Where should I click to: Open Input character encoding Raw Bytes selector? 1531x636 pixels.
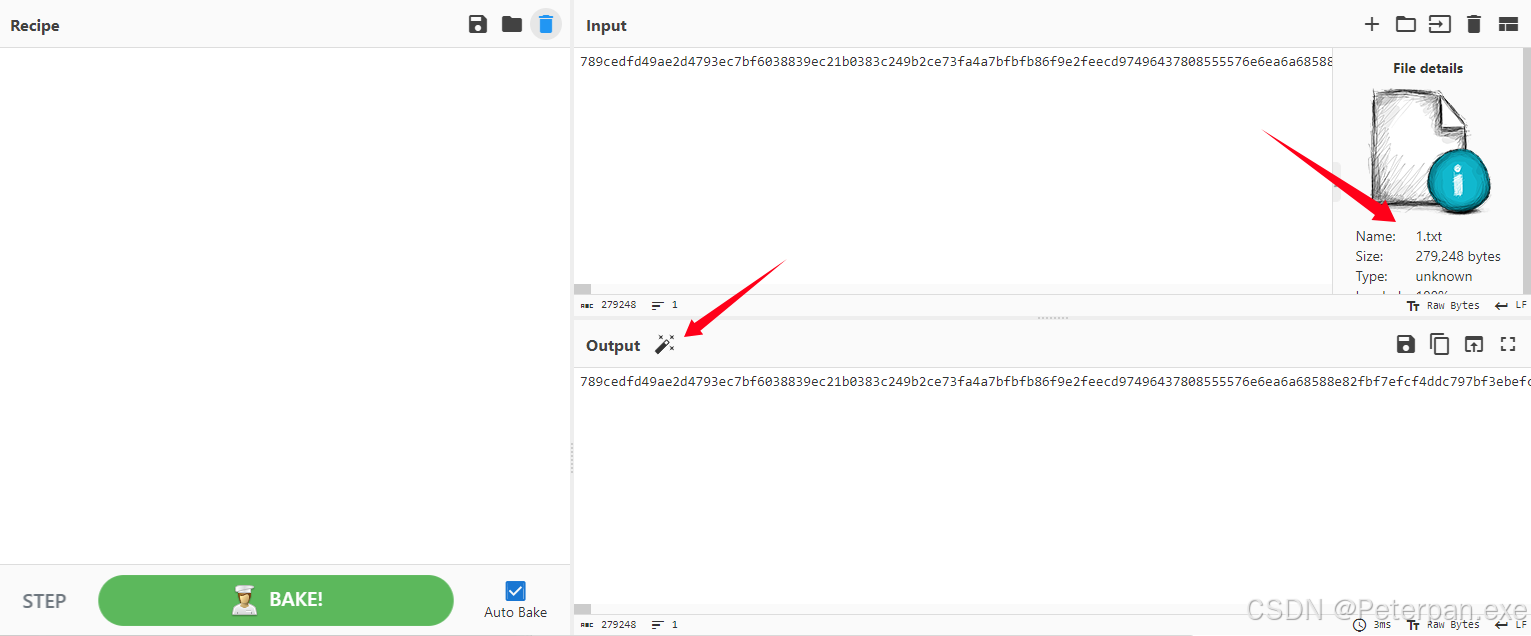coord(1443,306)
